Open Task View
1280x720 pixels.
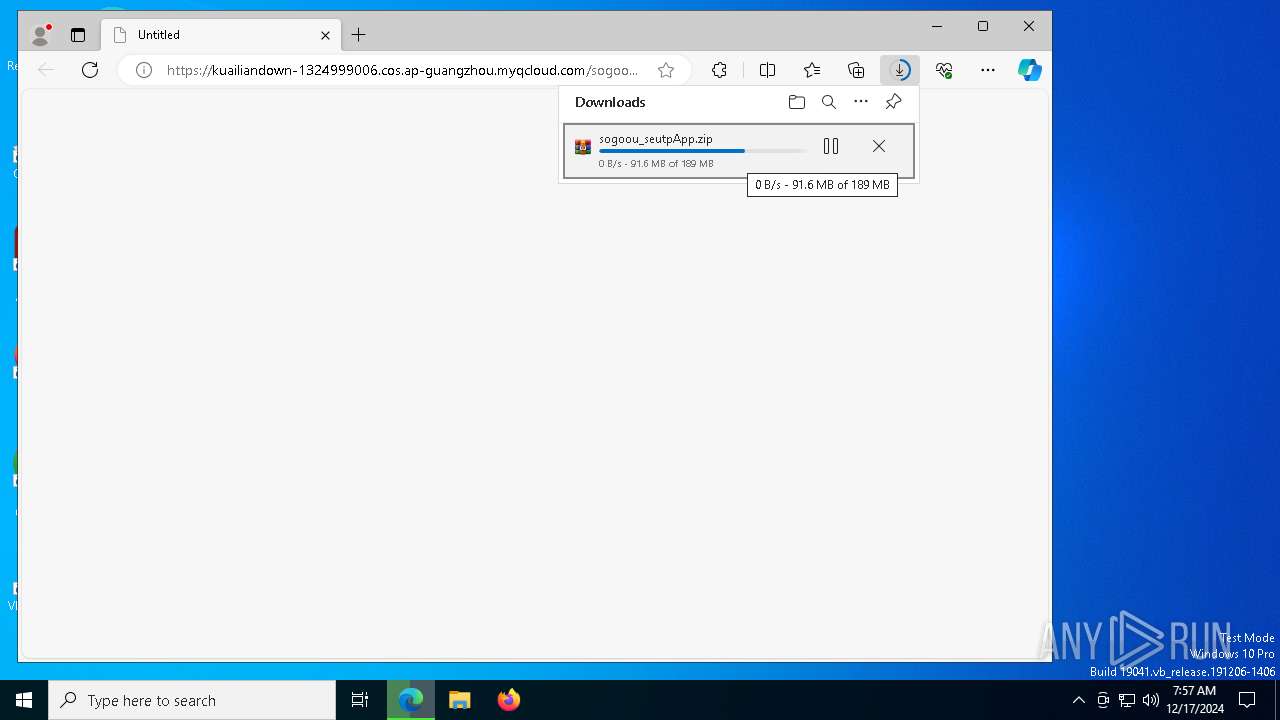pos(360,700)
